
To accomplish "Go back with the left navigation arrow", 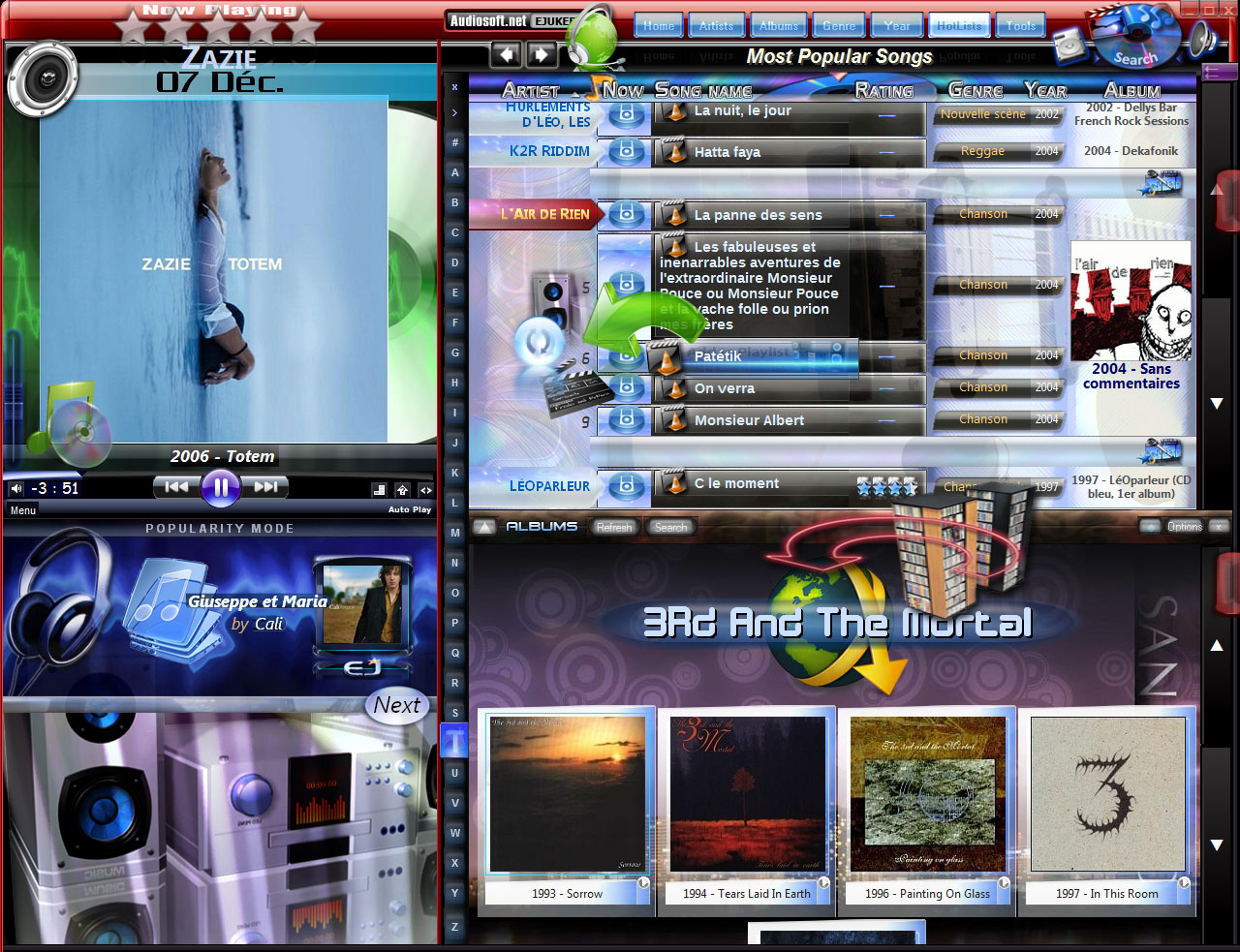I will pyautogui.click(x=508, y=54).
